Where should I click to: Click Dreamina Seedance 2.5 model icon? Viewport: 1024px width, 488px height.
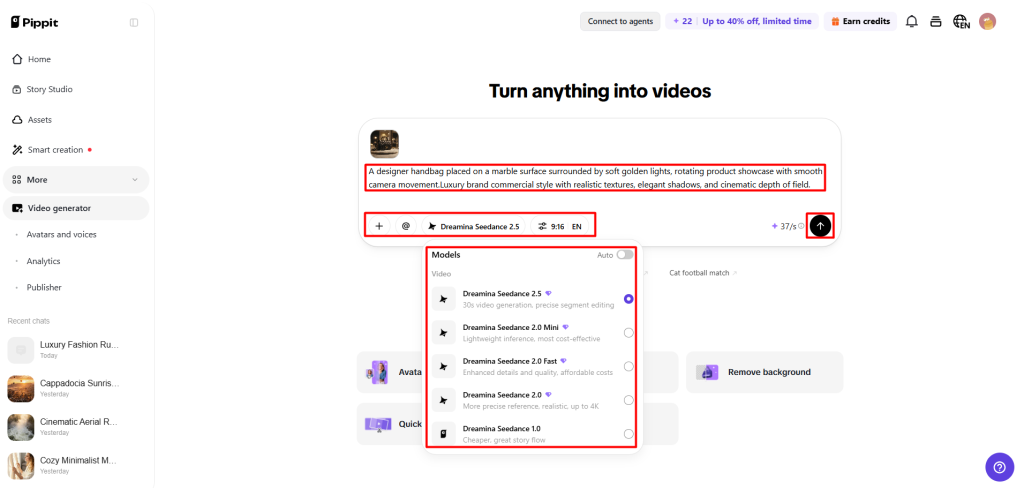(443, 299)
